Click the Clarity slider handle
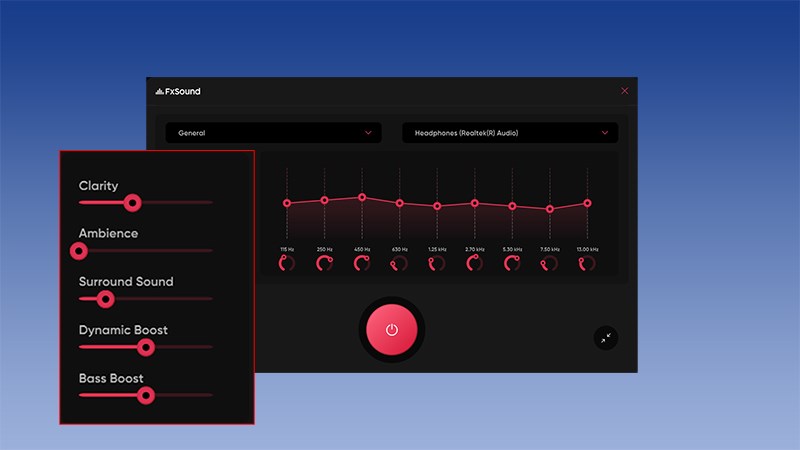 pyautogui.click(x=133, y=203)
